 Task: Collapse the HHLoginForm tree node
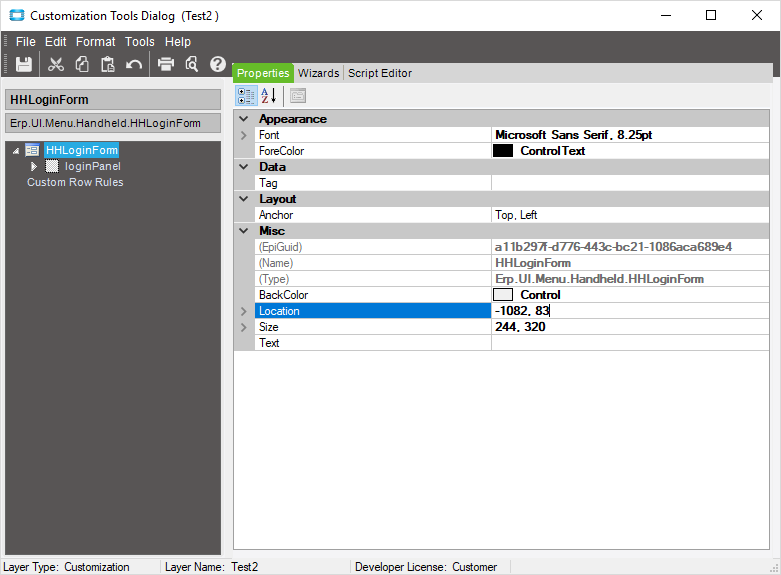point(16,151)
